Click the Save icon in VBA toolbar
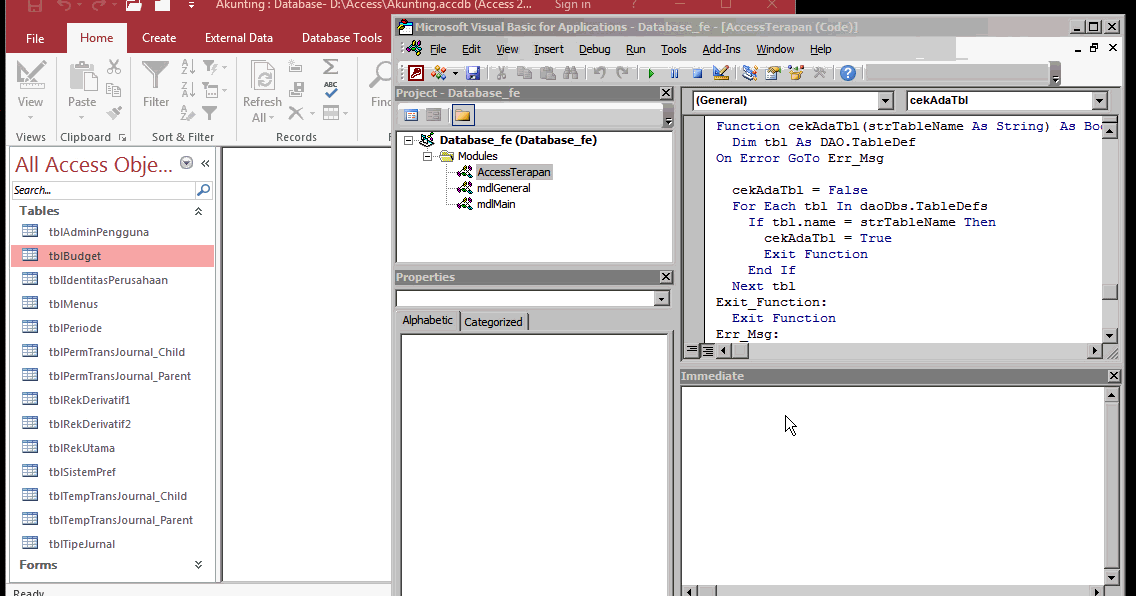The height and width of the screenshot is (596, 1136). (x=473, y=73)
